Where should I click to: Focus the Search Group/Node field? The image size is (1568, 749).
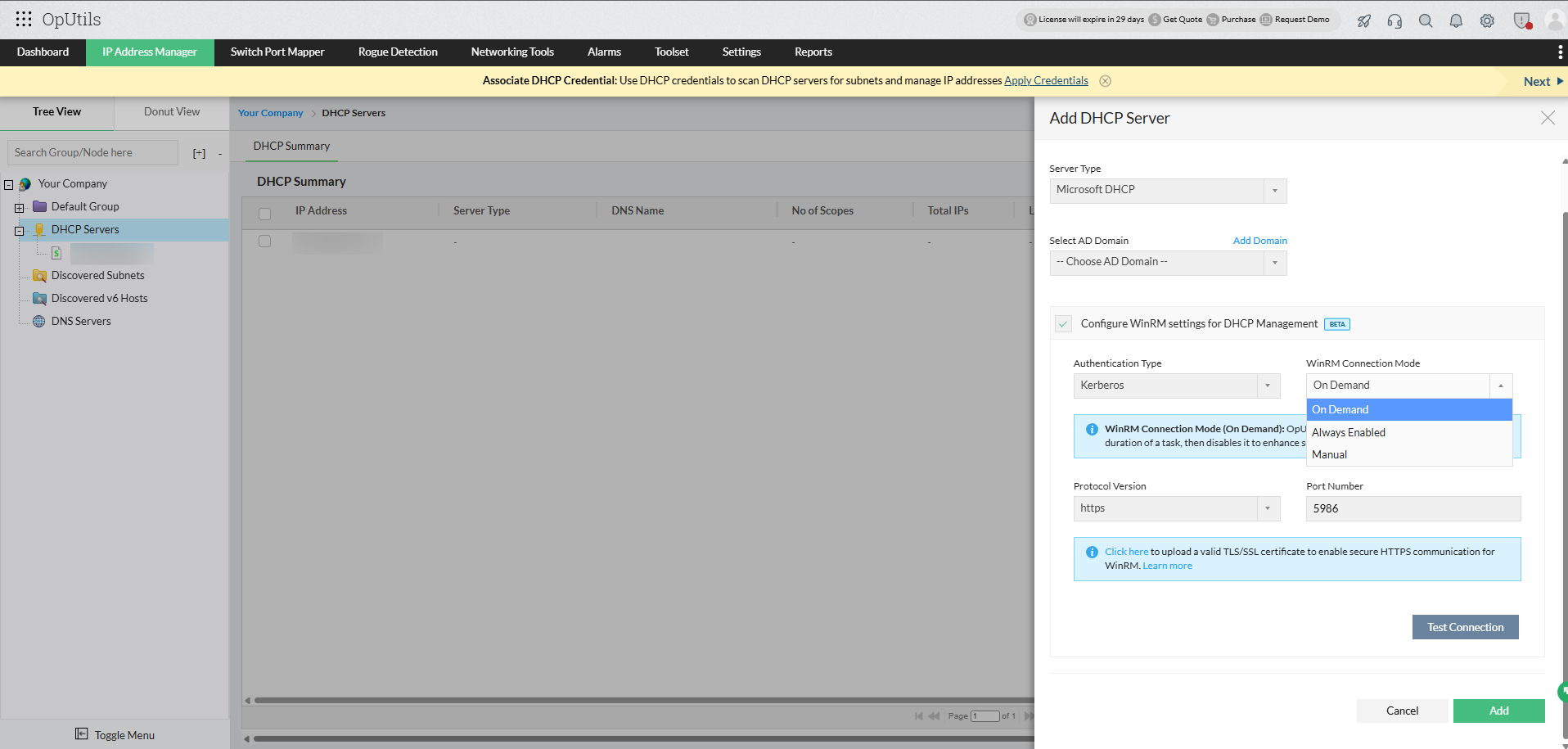[x=92, y=153]
